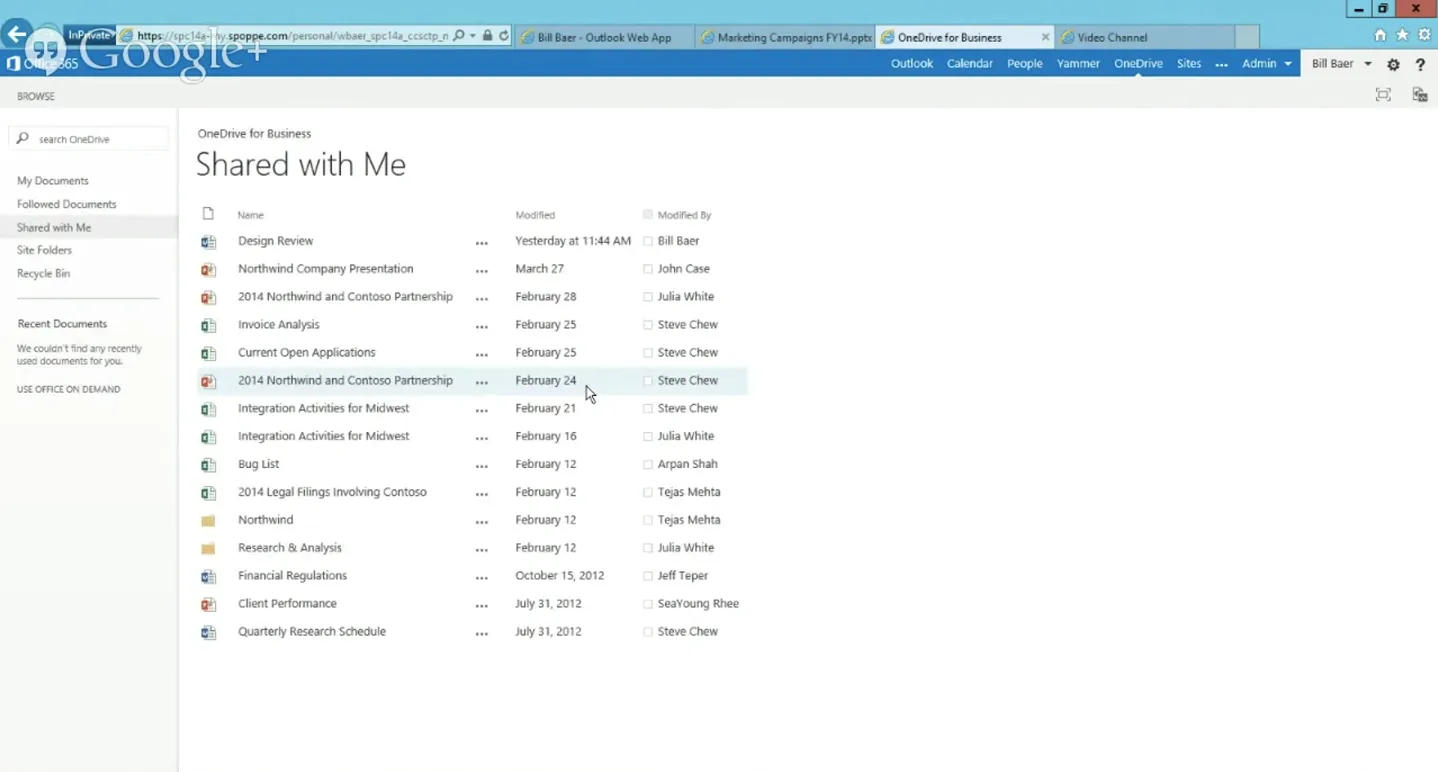Click the browser back arrow button

tap(16, 34)
